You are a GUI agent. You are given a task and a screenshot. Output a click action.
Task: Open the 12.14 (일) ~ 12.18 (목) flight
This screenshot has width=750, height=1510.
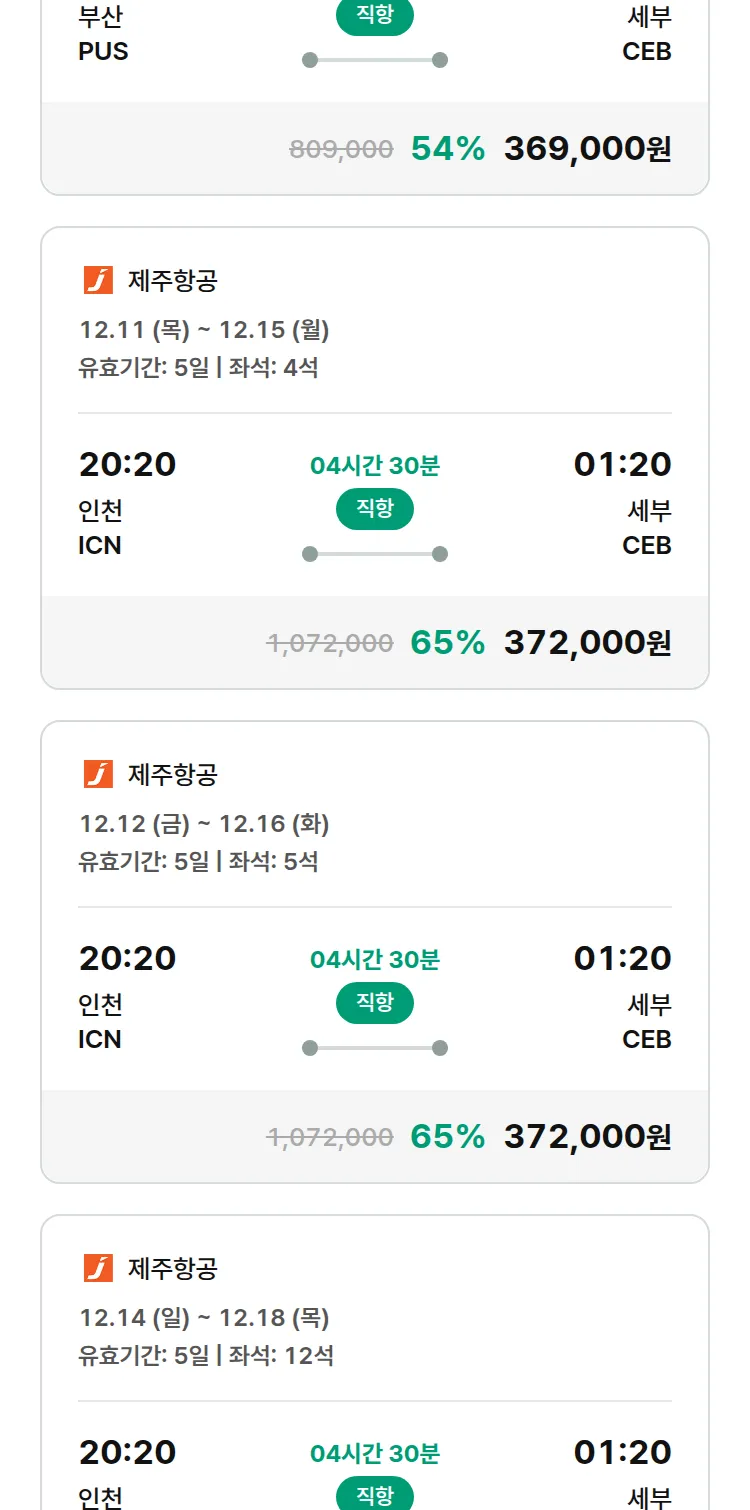(204, 1318)
